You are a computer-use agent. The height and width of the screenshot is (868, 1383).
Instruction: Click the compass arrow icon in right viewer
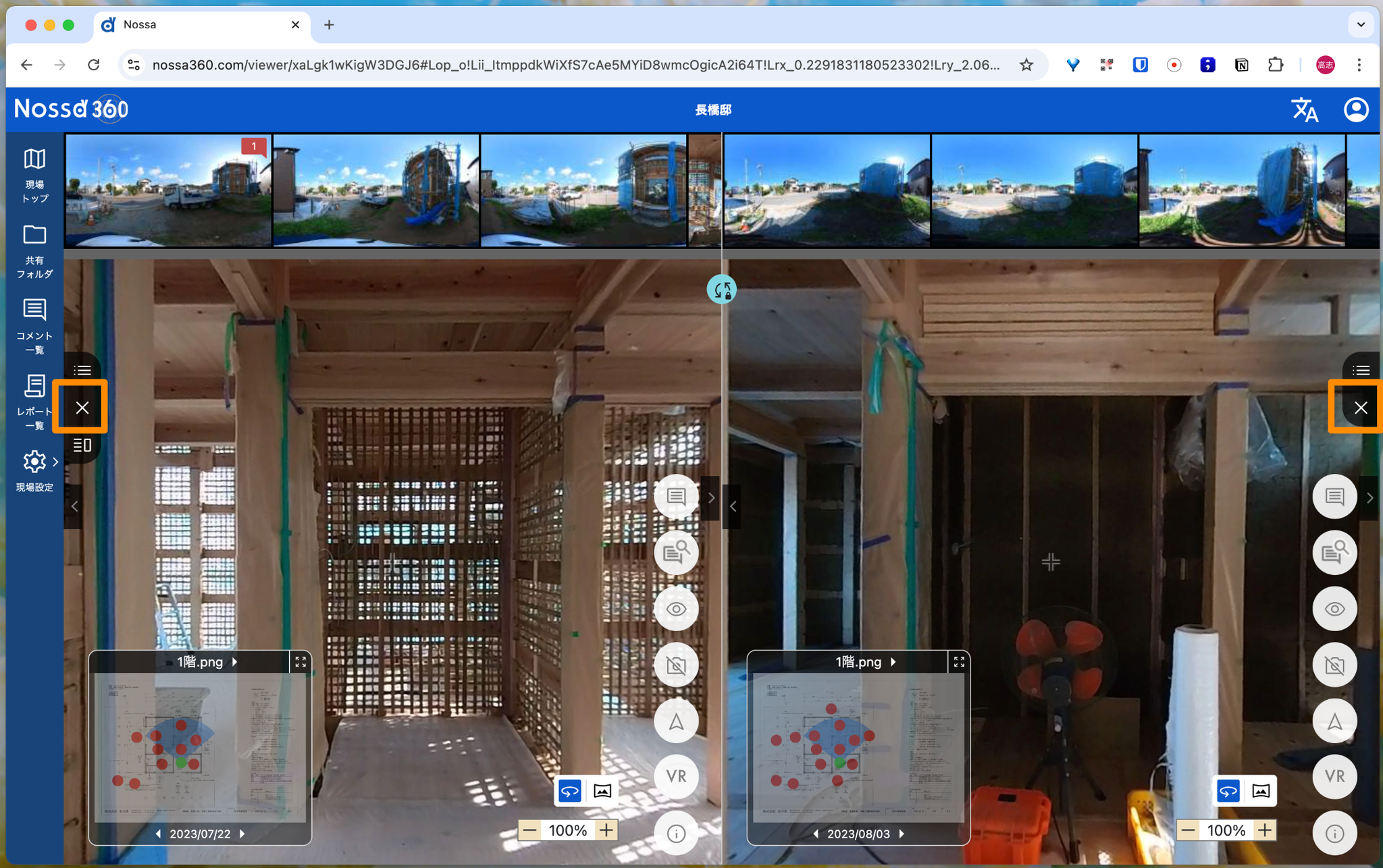click(x=1334, y=722)
